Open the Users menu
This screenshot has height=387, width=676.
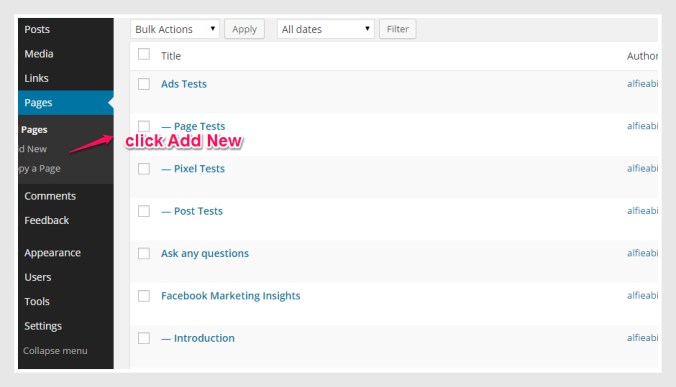38,277
